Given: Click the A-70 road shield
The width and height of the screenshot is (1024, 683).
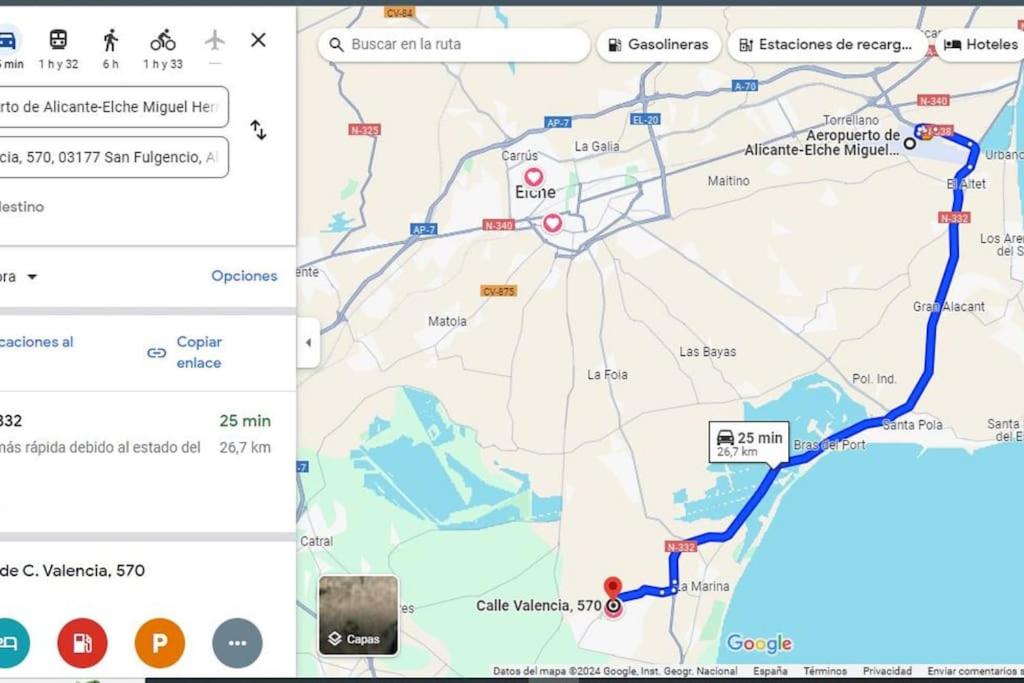Looking at the screenshot, I should (744, 86).
